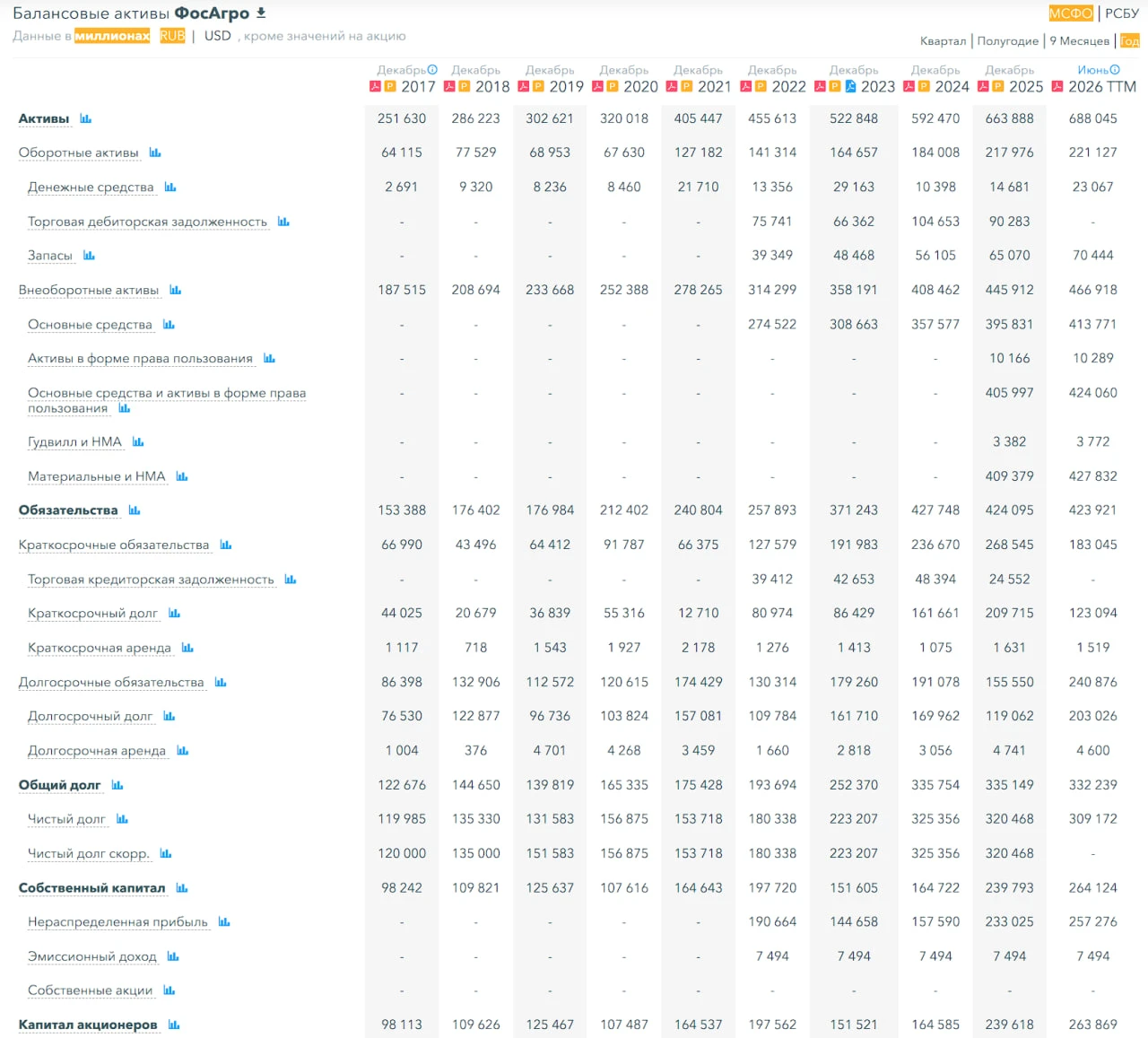The image size is (1148, 1038).
Task: Open the blue document icon for 2023
Action: (x=850, y=87)
